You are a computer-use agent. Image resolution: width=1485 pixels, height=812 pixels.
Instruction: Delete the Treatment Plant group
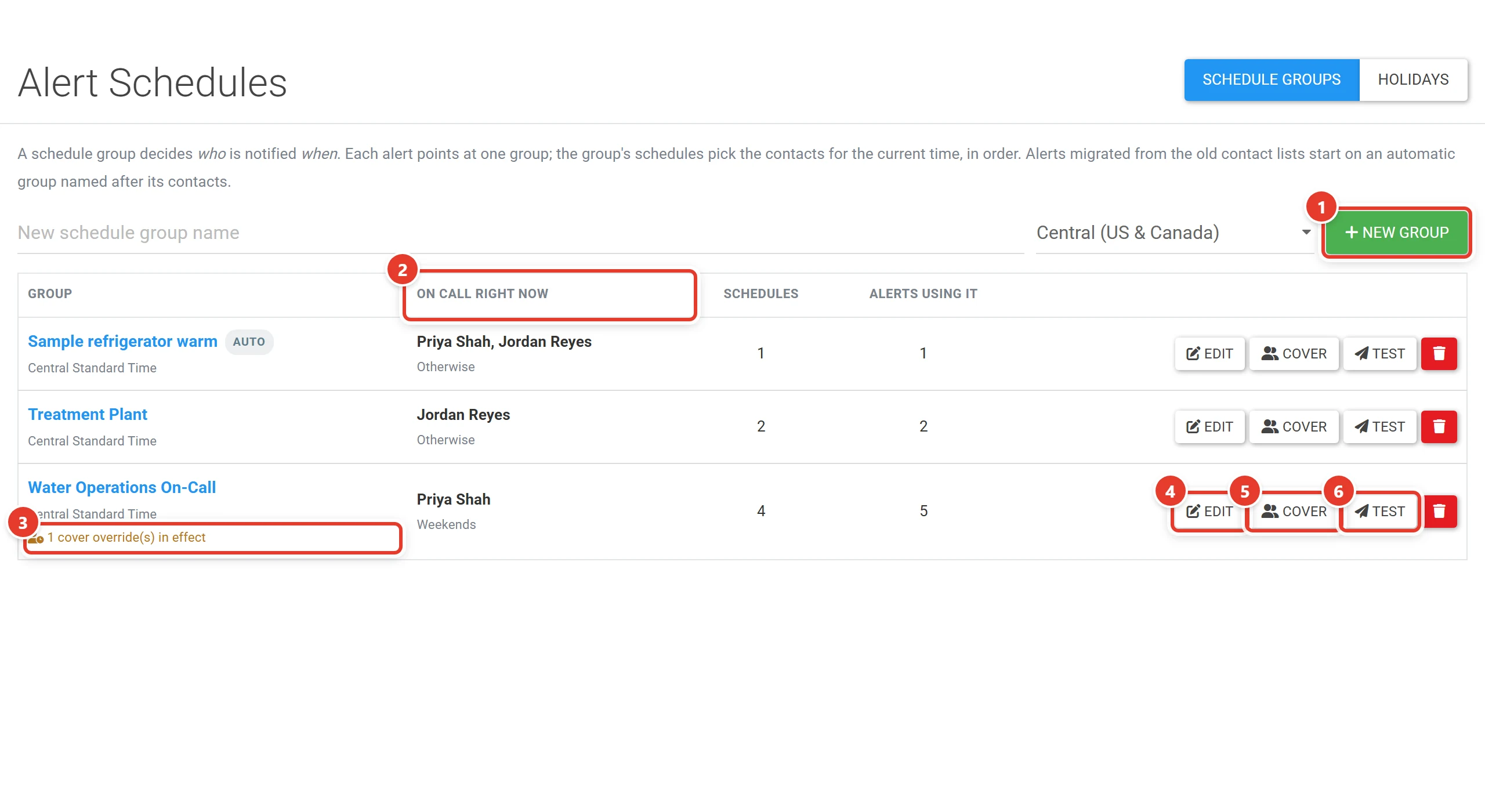tap(1439, 426)
